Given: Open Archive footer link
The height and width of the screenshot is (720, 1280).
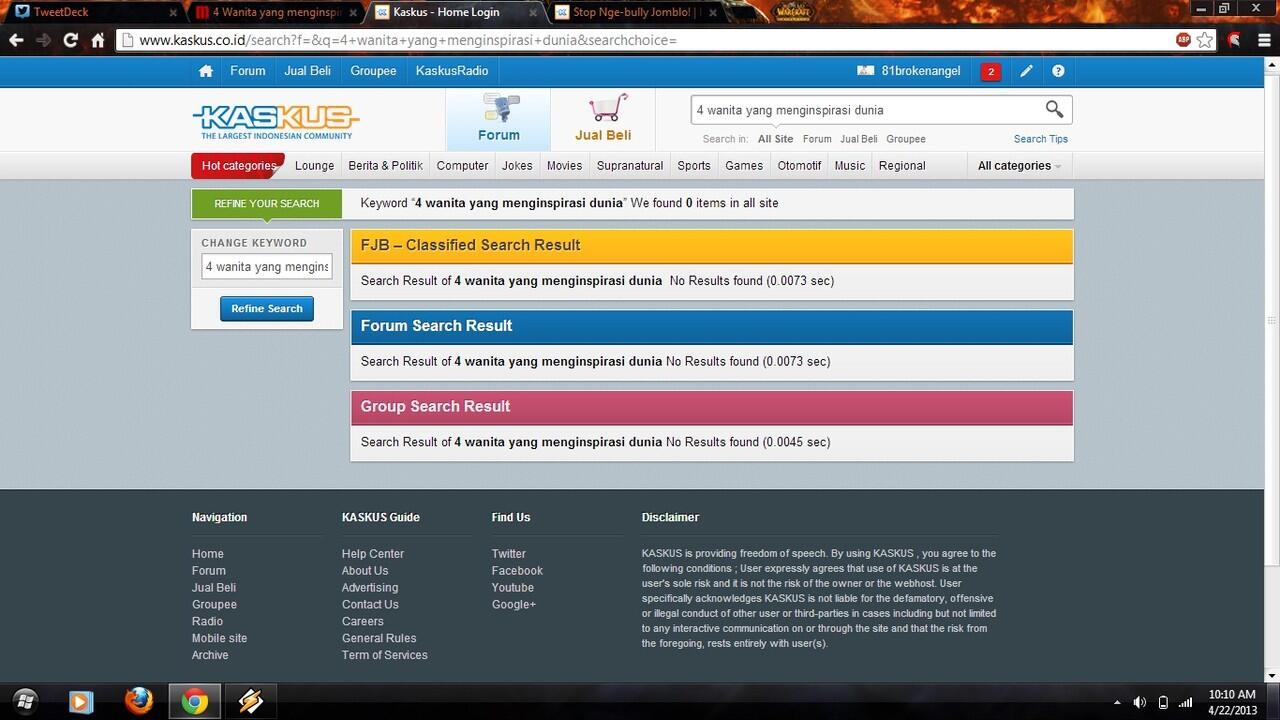Looking at the screenshot, I should pos(210,655).
